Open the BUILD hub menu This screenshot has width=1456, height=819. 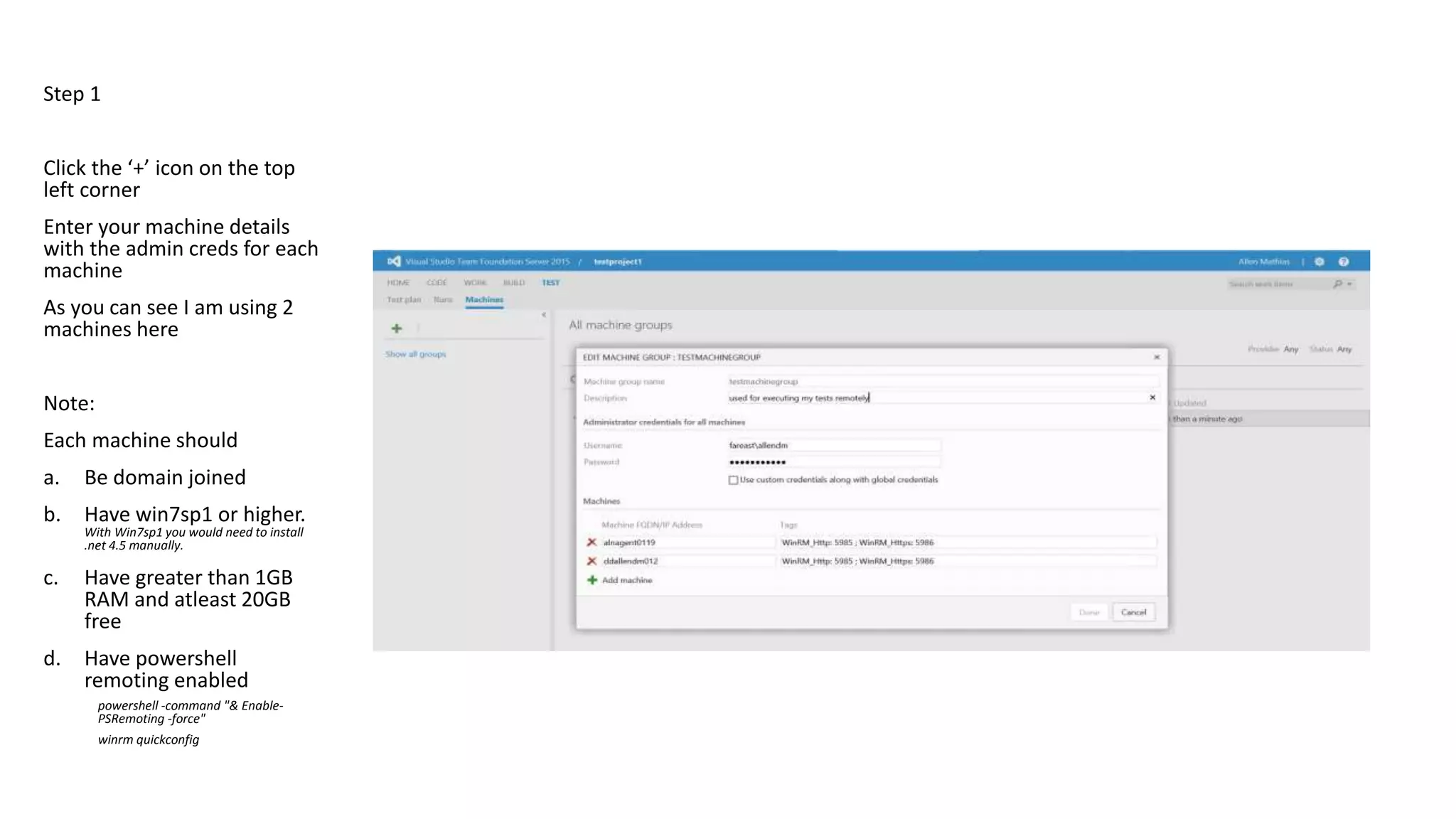pyautogui.click(x=514, y=283)
